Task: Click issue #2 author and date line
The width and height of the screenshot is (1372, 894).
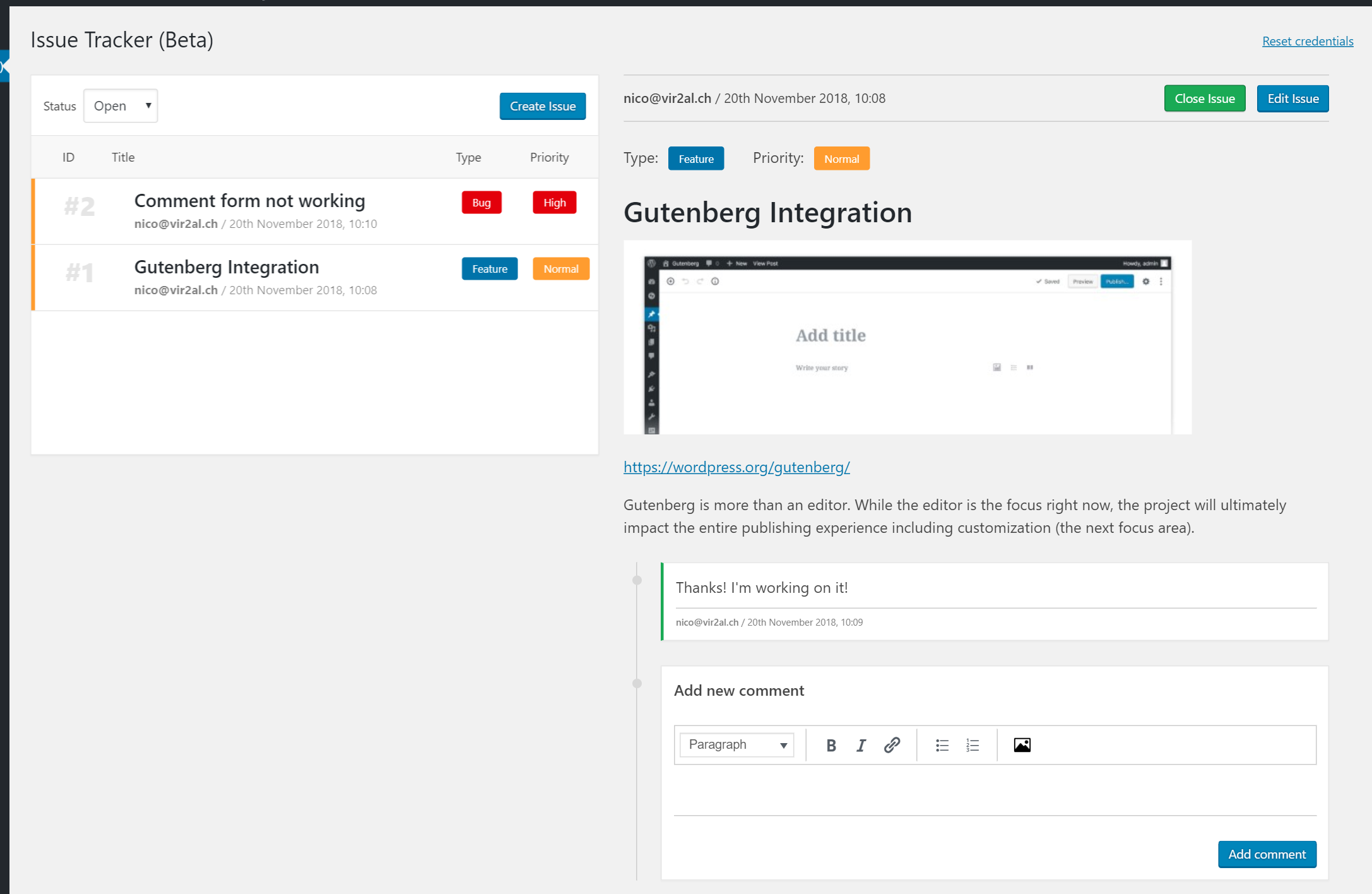Action: point(256,224)
